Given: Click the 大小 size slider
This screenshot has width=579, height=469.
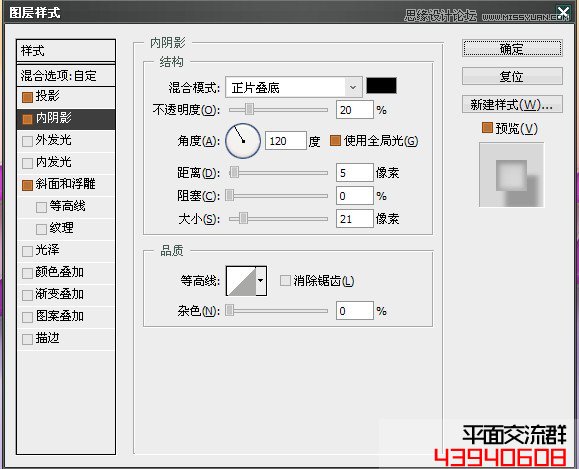Looking at the screenshot, I should 278,219.
